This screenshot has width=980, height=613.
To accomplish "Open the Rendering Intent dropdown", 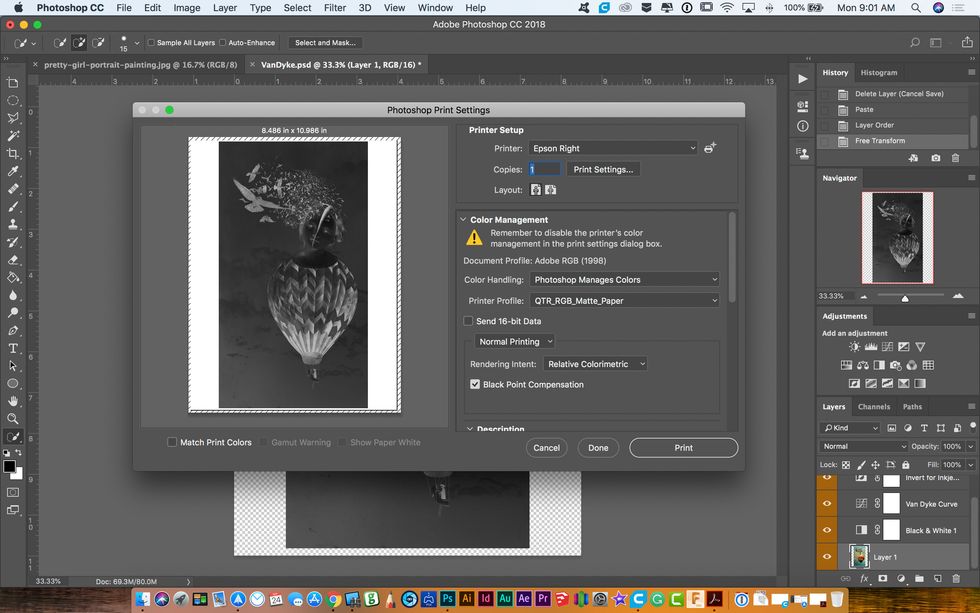I will pos(595,364).
